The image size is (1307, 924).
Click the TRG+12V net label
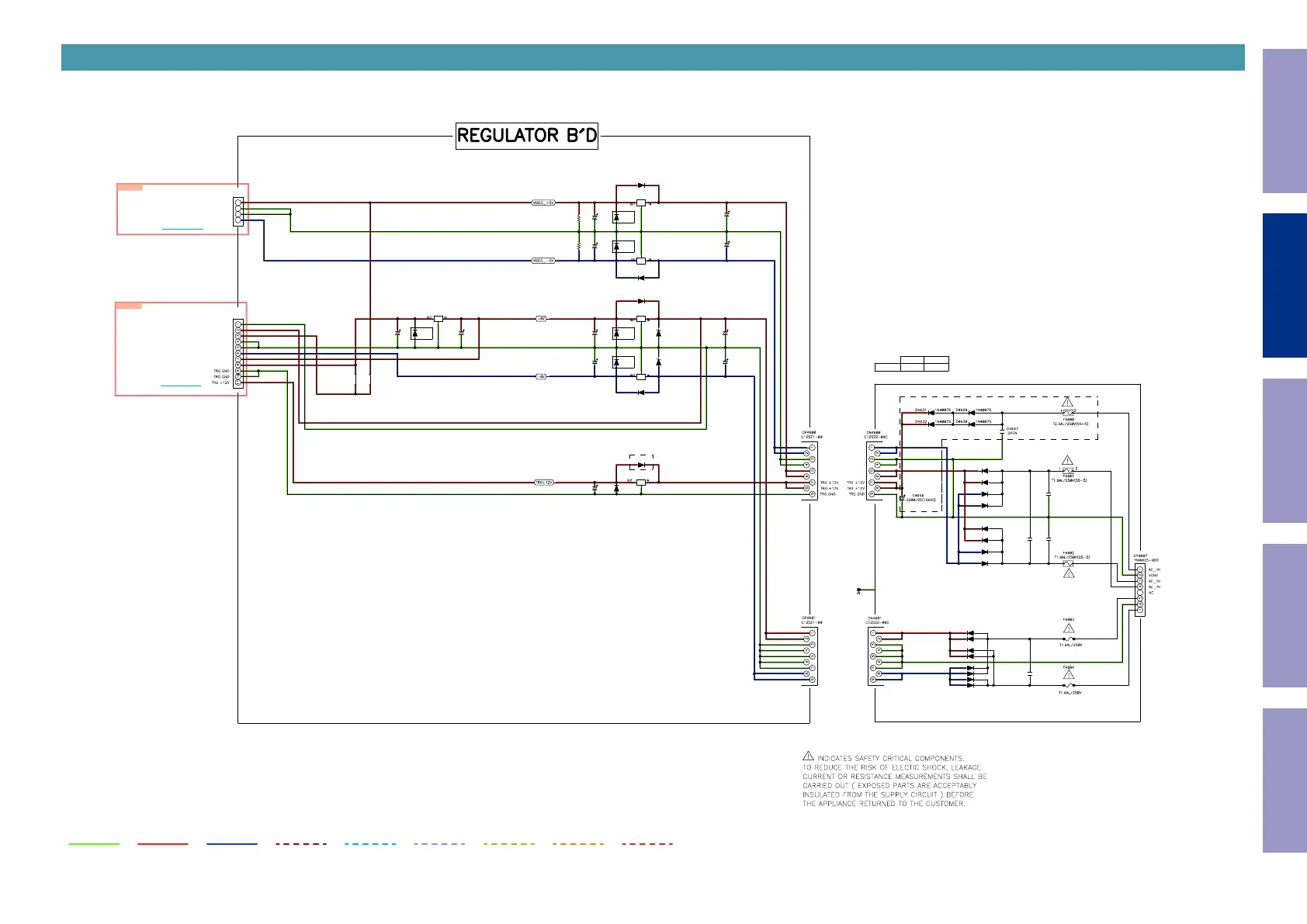pyautogui.click(x=544, y=483)
